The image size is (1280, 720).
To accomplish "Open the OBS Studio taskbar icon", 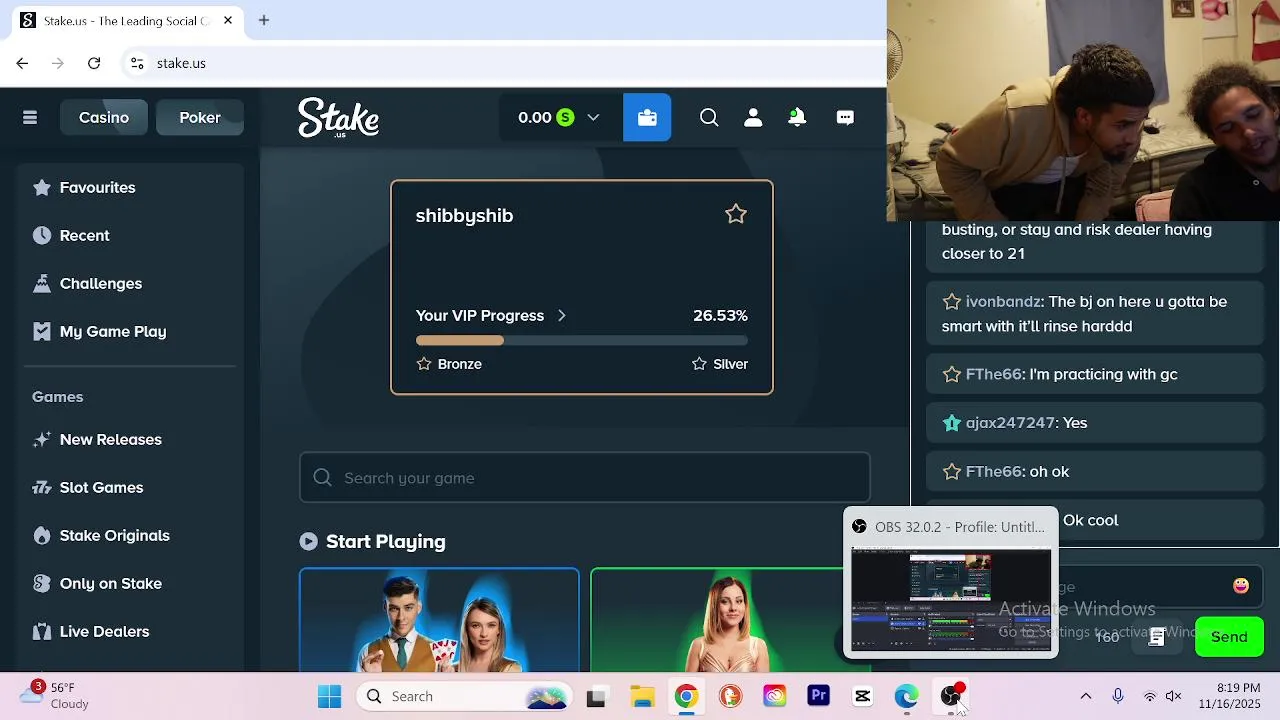I will point(951,696).
